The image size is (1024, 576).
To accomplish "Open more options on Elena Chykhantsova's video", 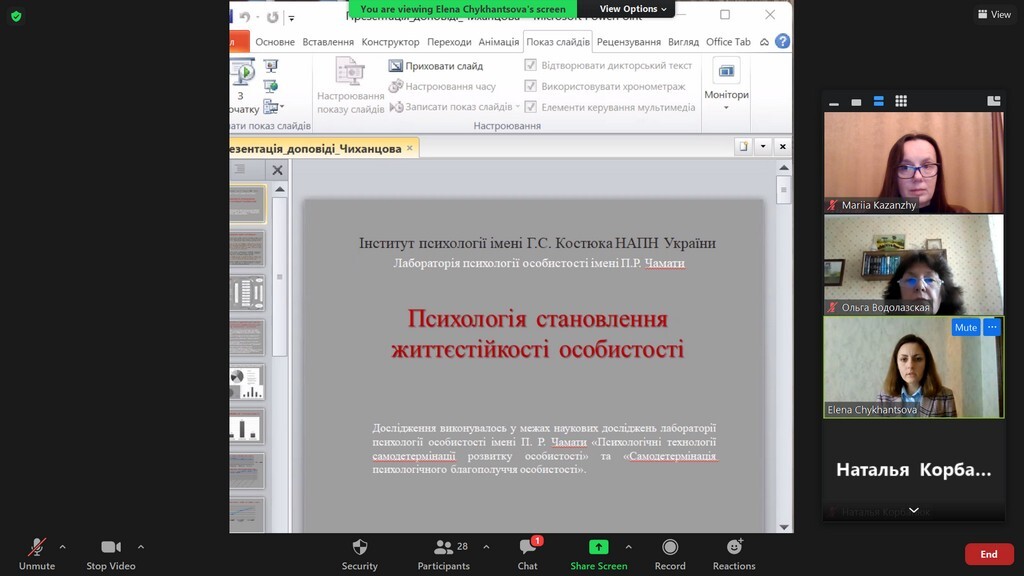I will 992,327.
